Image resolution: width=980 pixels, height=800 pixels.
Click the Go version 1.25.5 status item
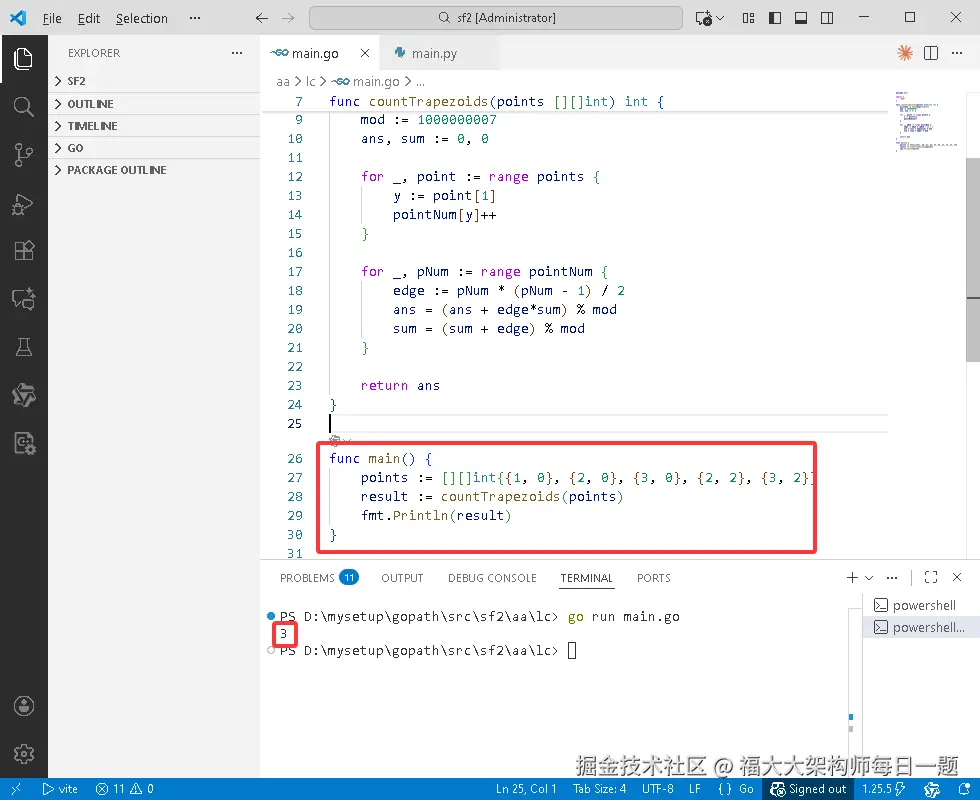tap(884, 789)
